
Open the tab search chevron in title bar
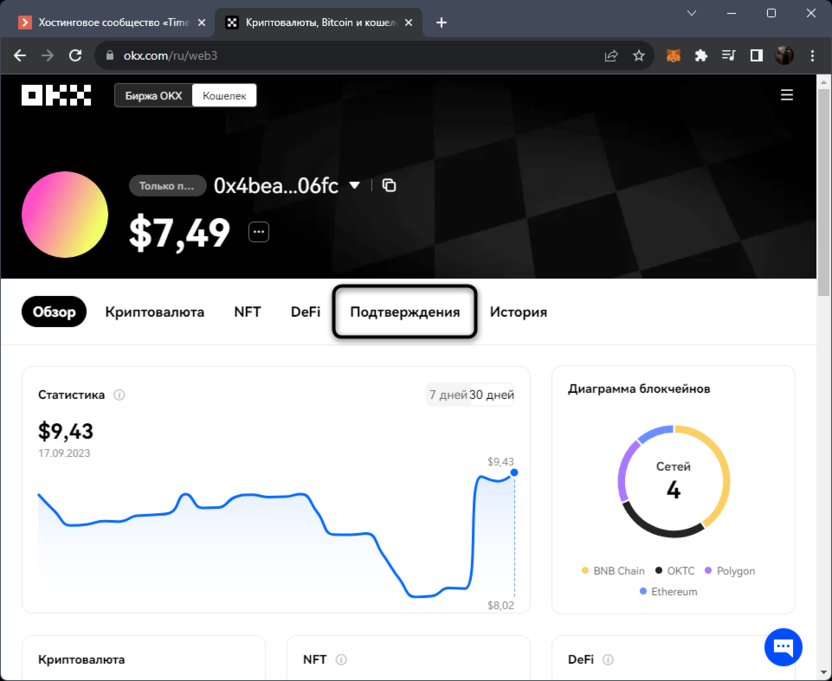tap(691, 13)
